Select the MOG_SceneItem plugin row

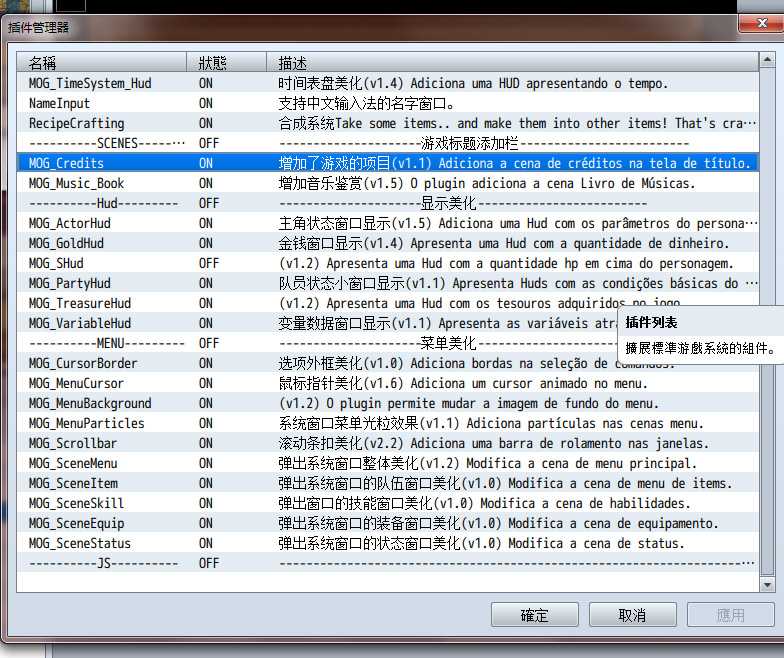[x=388, y=483]
